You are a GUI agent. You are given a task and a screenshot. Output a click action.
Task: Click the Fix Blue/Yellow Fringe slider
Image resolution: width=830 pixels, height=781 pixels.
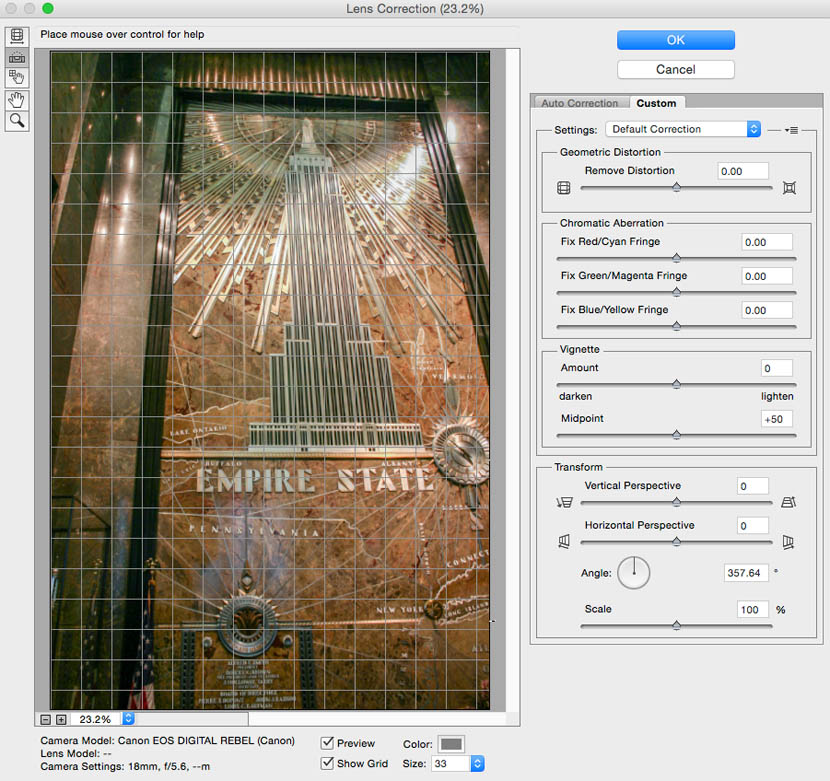(676, 327)
